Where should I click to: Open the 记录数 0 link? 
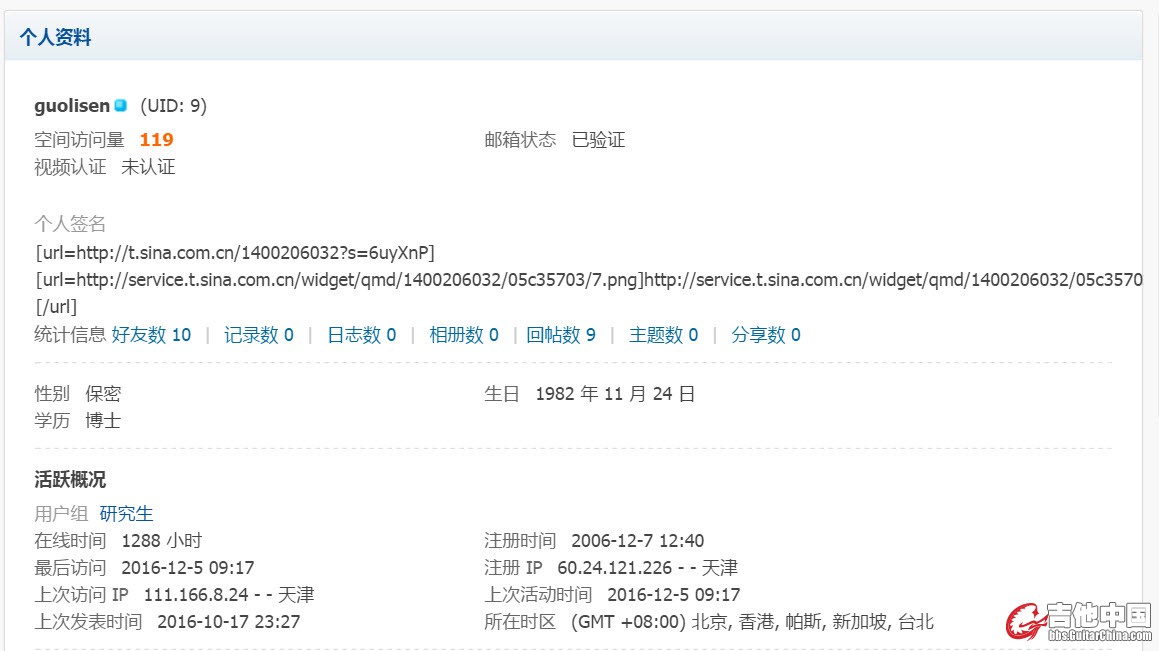tap(258, 335)
